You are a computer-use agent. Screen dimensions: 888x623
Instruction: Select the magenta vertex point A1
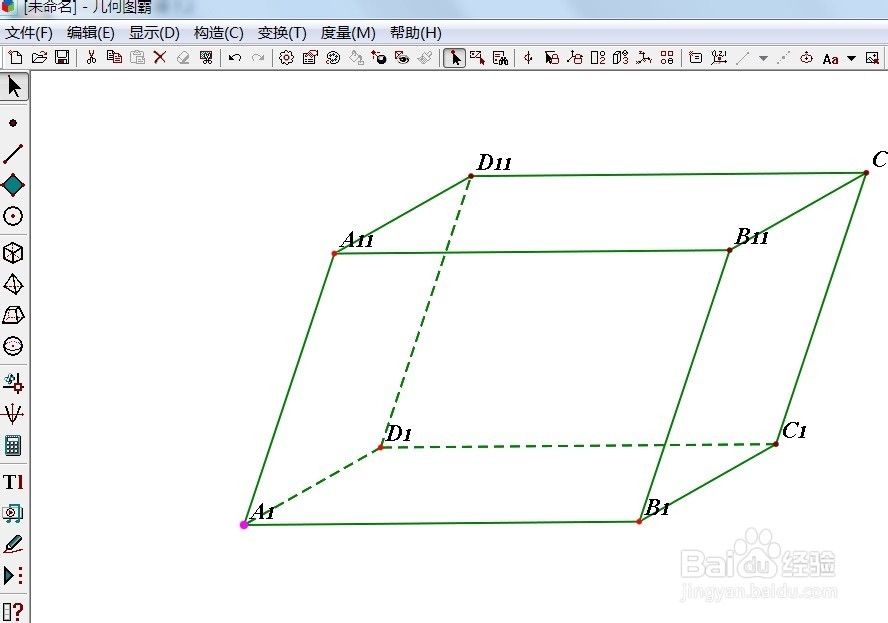(244, 525)
